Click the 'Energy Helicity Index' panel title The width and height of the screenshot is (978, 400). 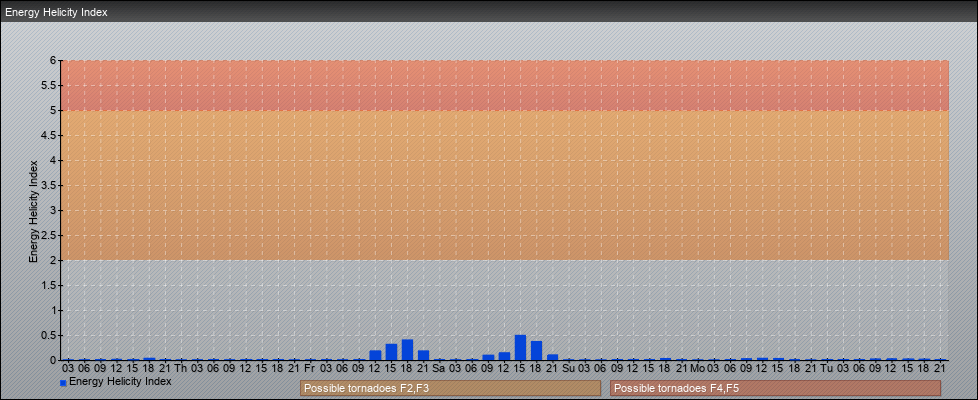click(56, 12)
